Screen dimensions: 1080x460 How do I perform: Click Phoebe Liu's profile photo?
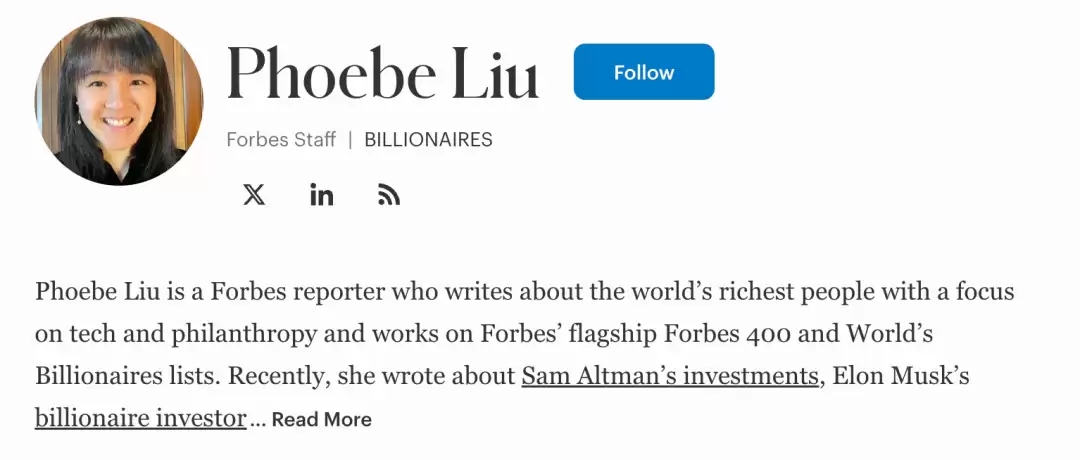119,101
